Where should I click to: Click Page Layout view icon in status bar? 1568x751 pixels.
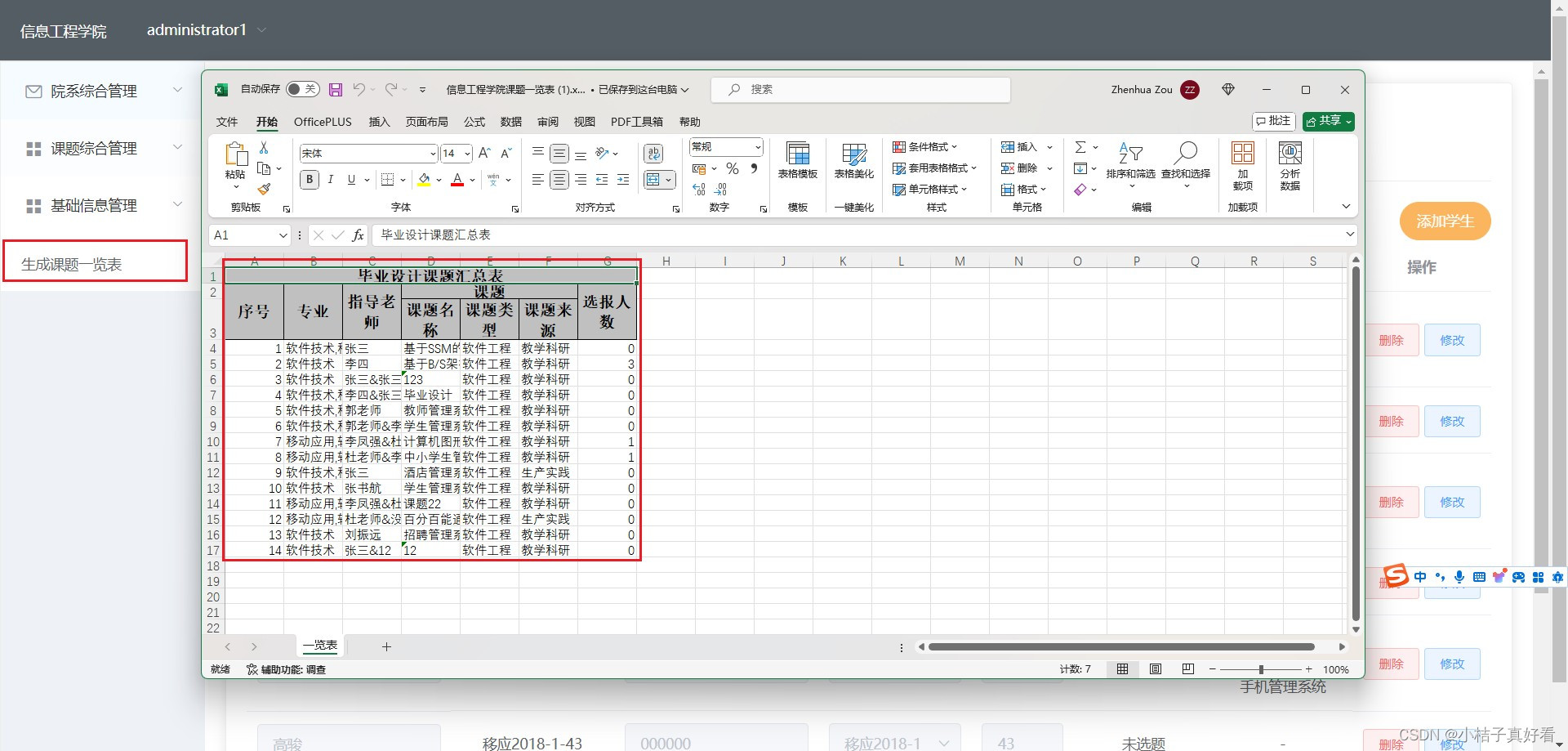pyautogui.click(x=1156, y=669)
